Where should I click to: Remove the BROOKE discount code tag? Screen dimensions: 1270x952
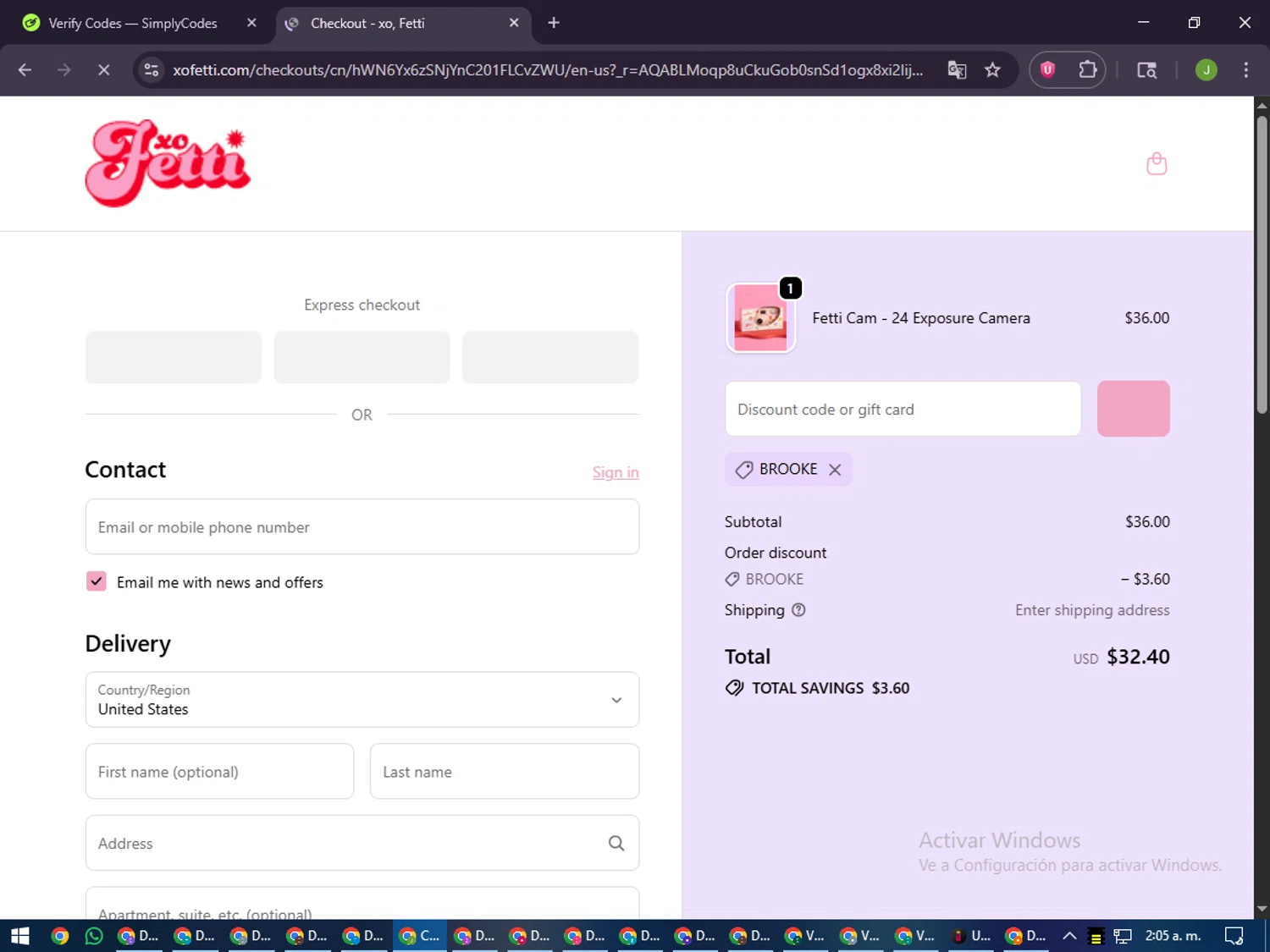pyautogui.click(x=835, y=470)
